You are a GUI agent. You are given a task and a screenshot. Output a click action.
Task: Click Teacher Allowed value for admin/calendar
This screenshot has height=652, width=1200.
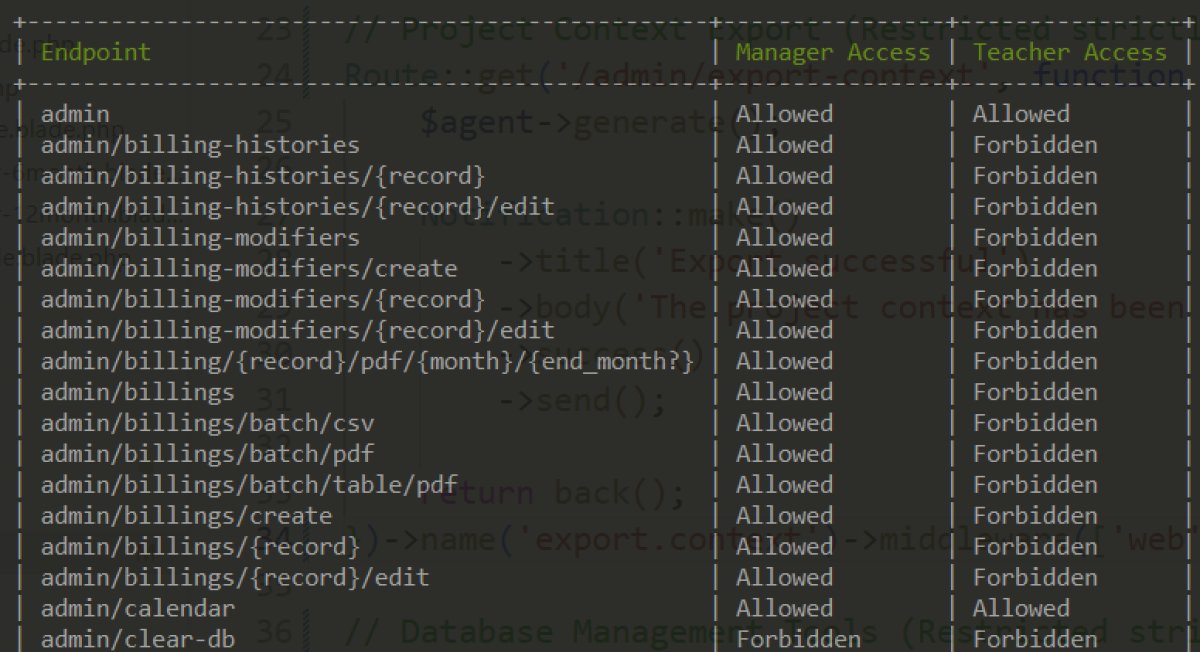[1021, 608]
